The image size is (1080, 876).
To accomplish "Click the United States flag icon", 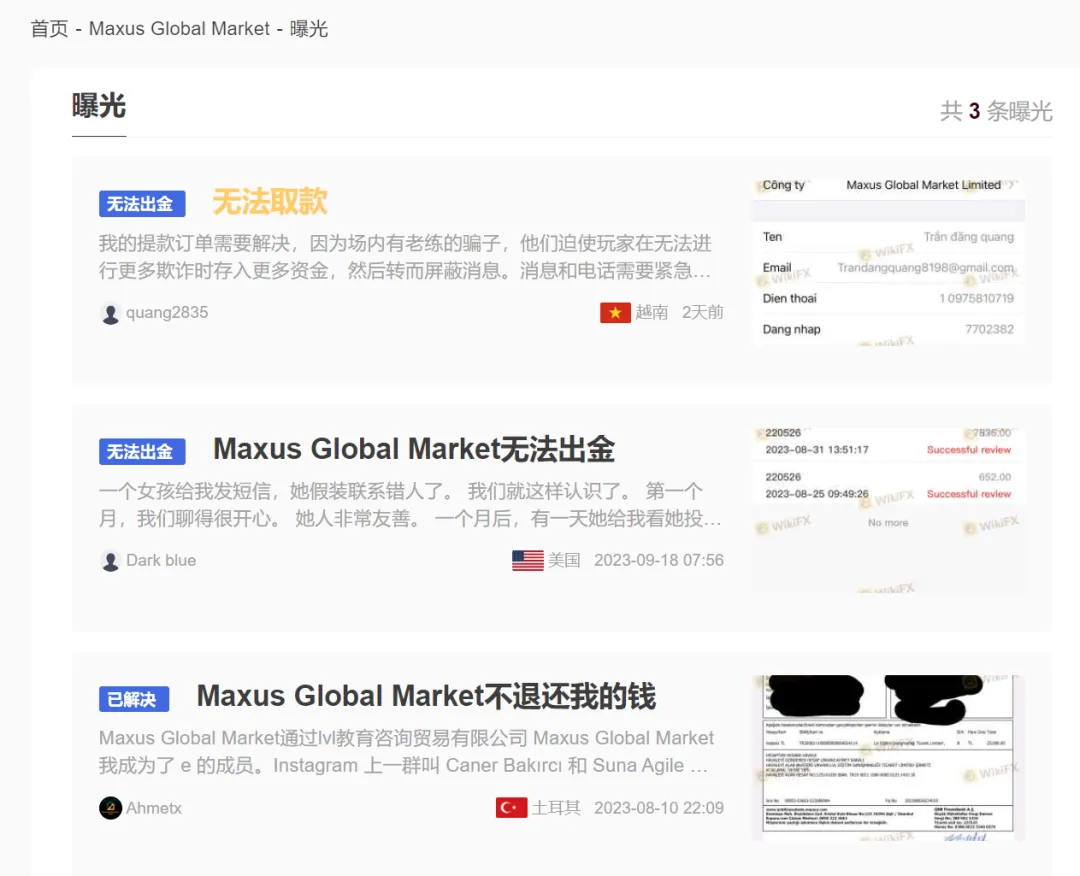I will [528, 561].
